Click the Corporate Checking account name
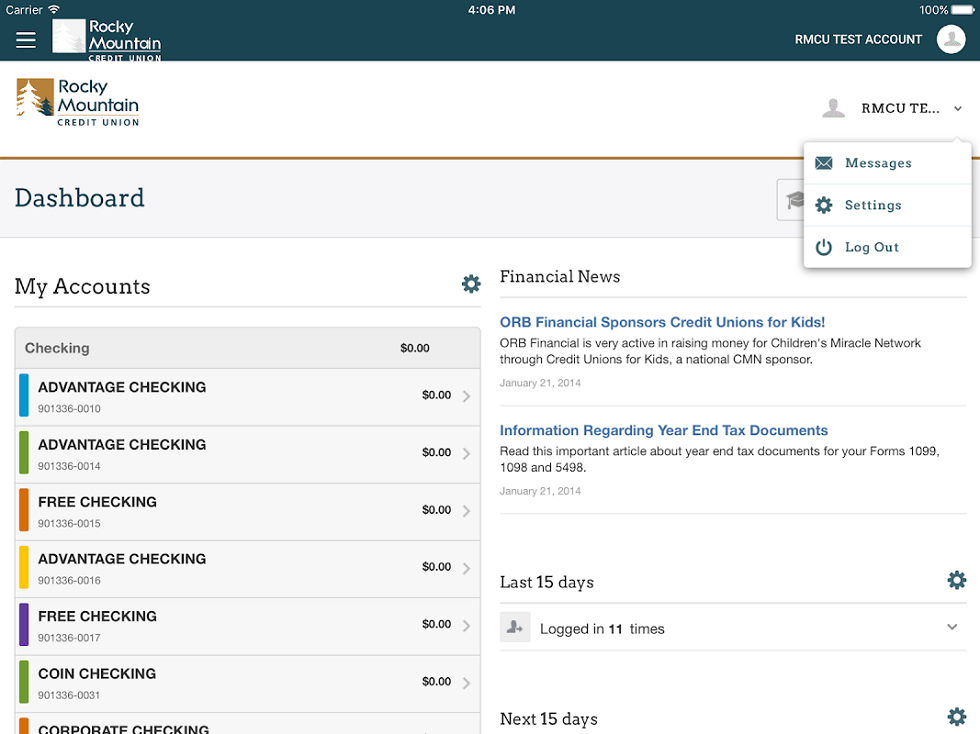 click(124, 728)
